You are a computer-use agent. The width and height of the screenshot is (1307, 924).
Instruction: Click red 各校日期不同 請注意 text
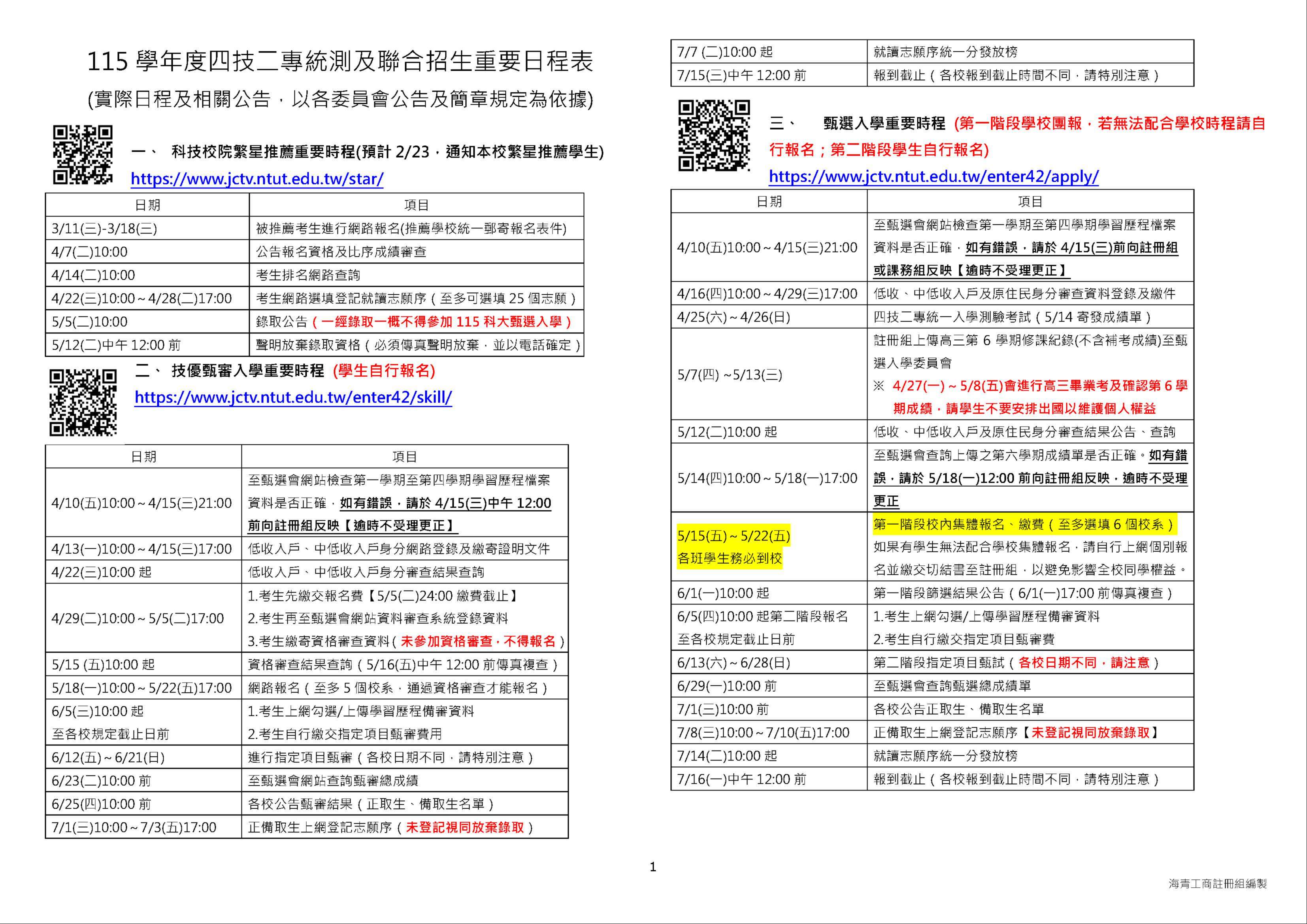point(1084,663)
